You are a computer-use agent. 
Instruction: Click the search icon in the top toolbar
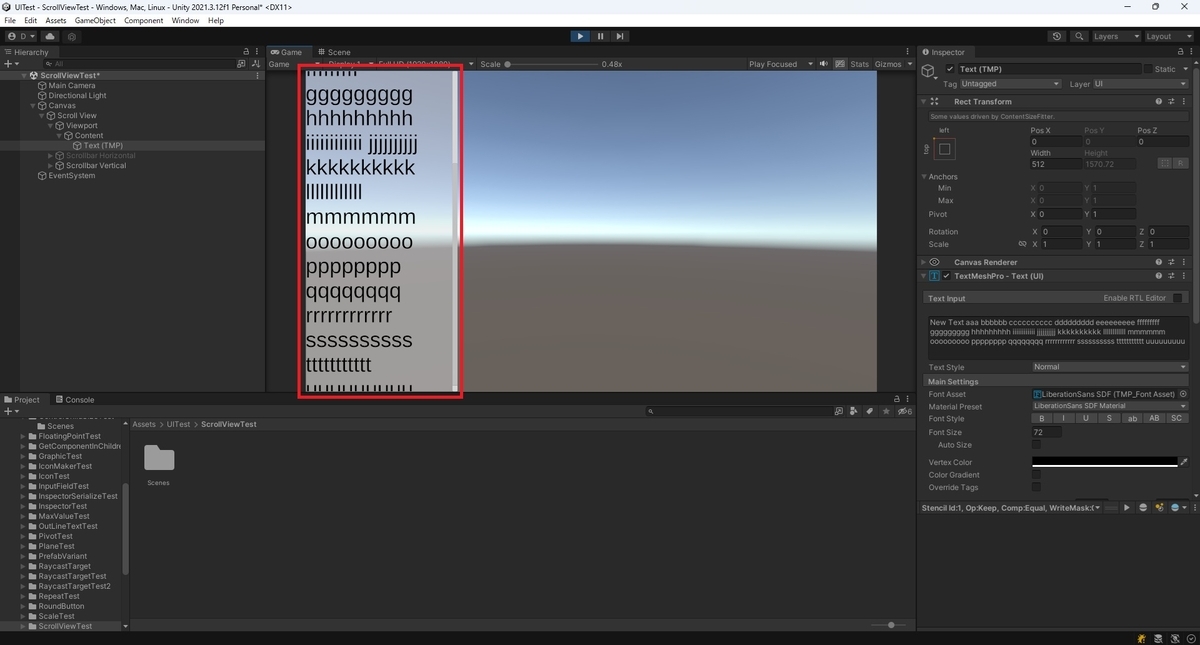[x=1079, y=36]
